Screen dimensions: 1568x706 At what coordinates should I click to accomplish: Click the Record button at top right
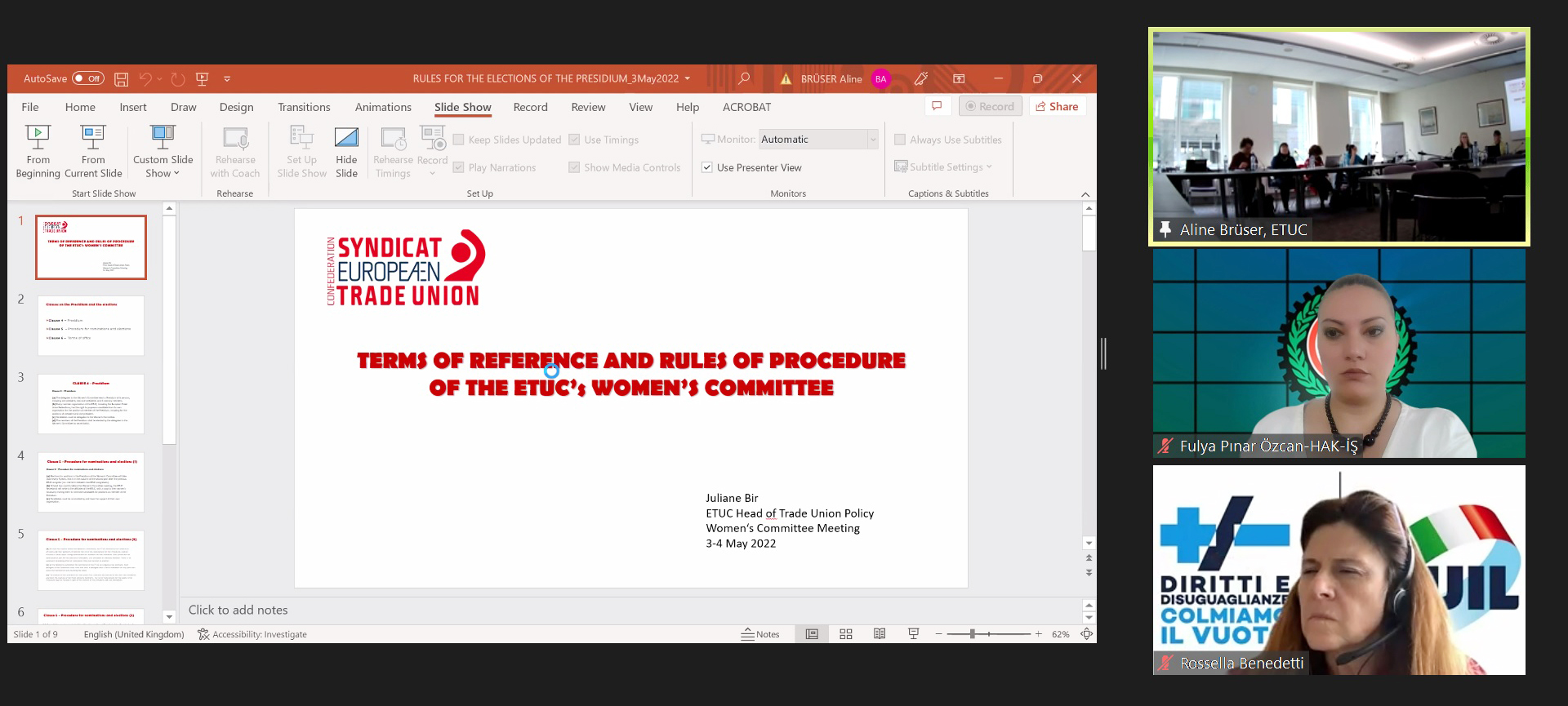click(990, 106)
